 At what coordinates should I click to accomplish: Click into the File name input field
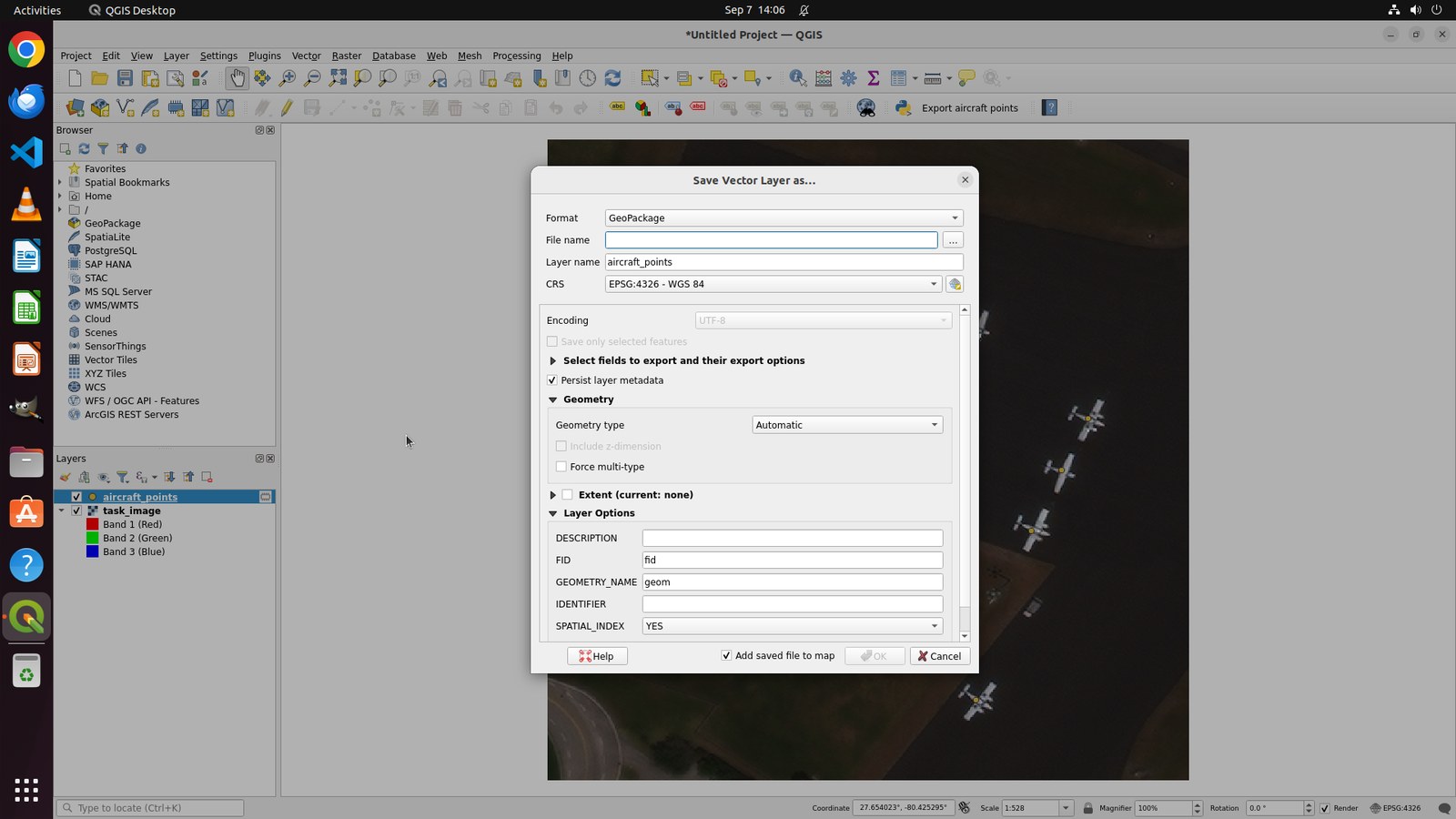[771, 240]
